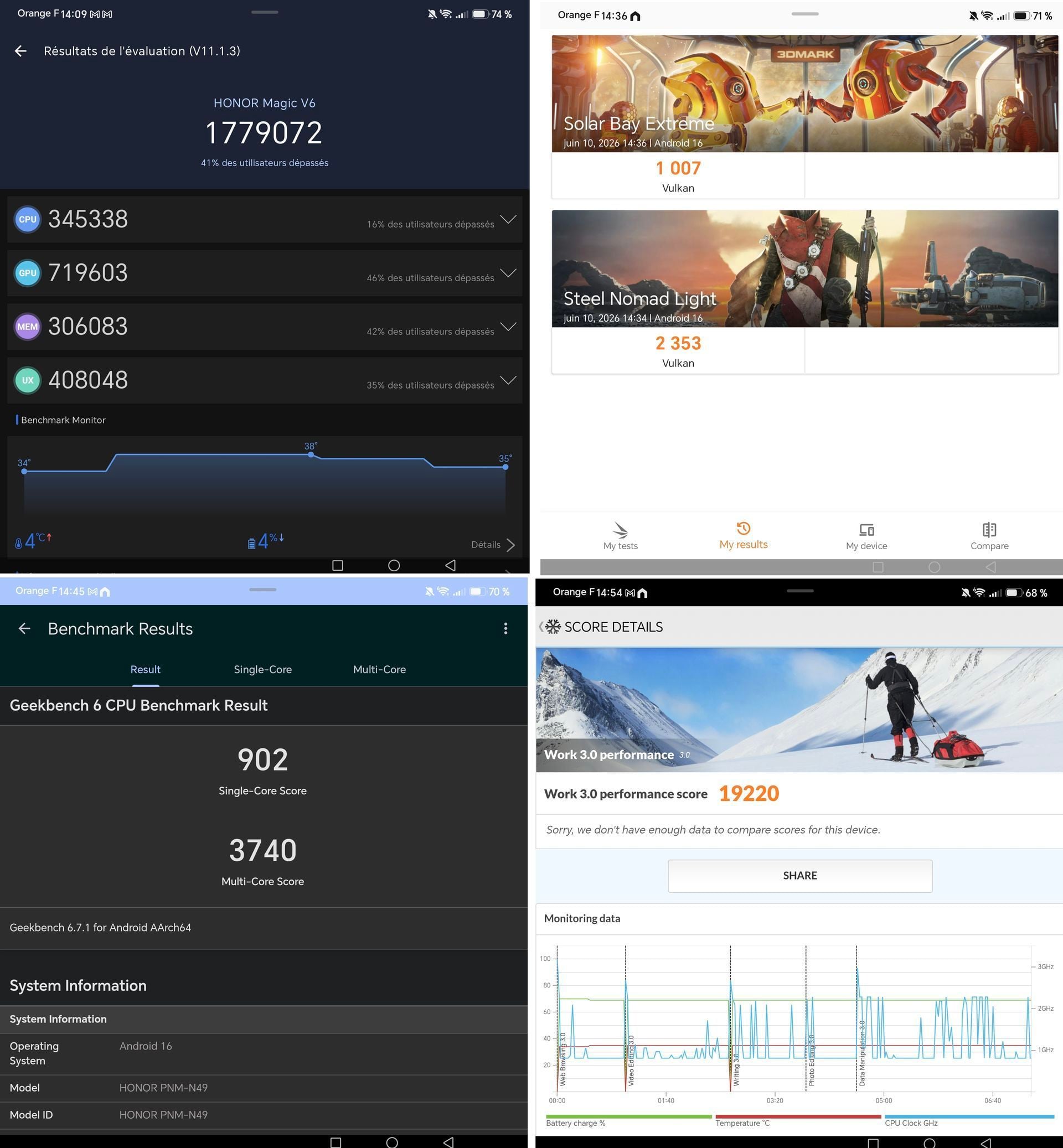Go back from PCMark SCORE DETAILS
Screen dimensions: 1063x1148
click(x=541, y=627)
